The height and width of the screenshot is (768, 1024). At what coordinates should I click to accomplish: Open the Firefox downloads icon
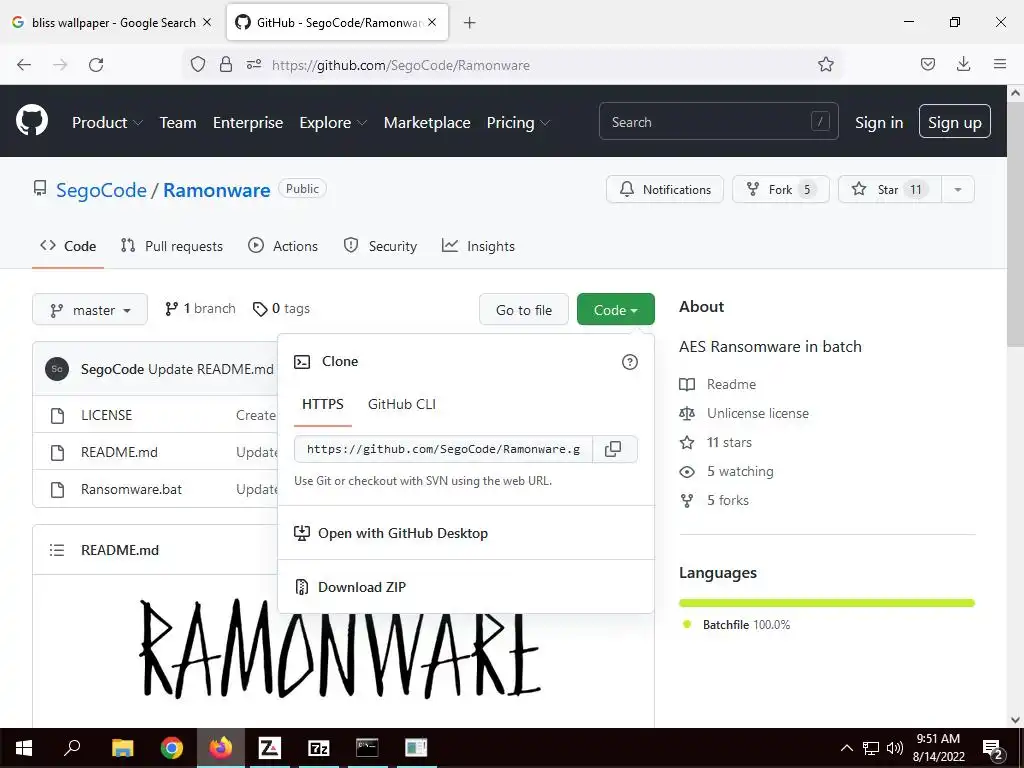[963, 64]
